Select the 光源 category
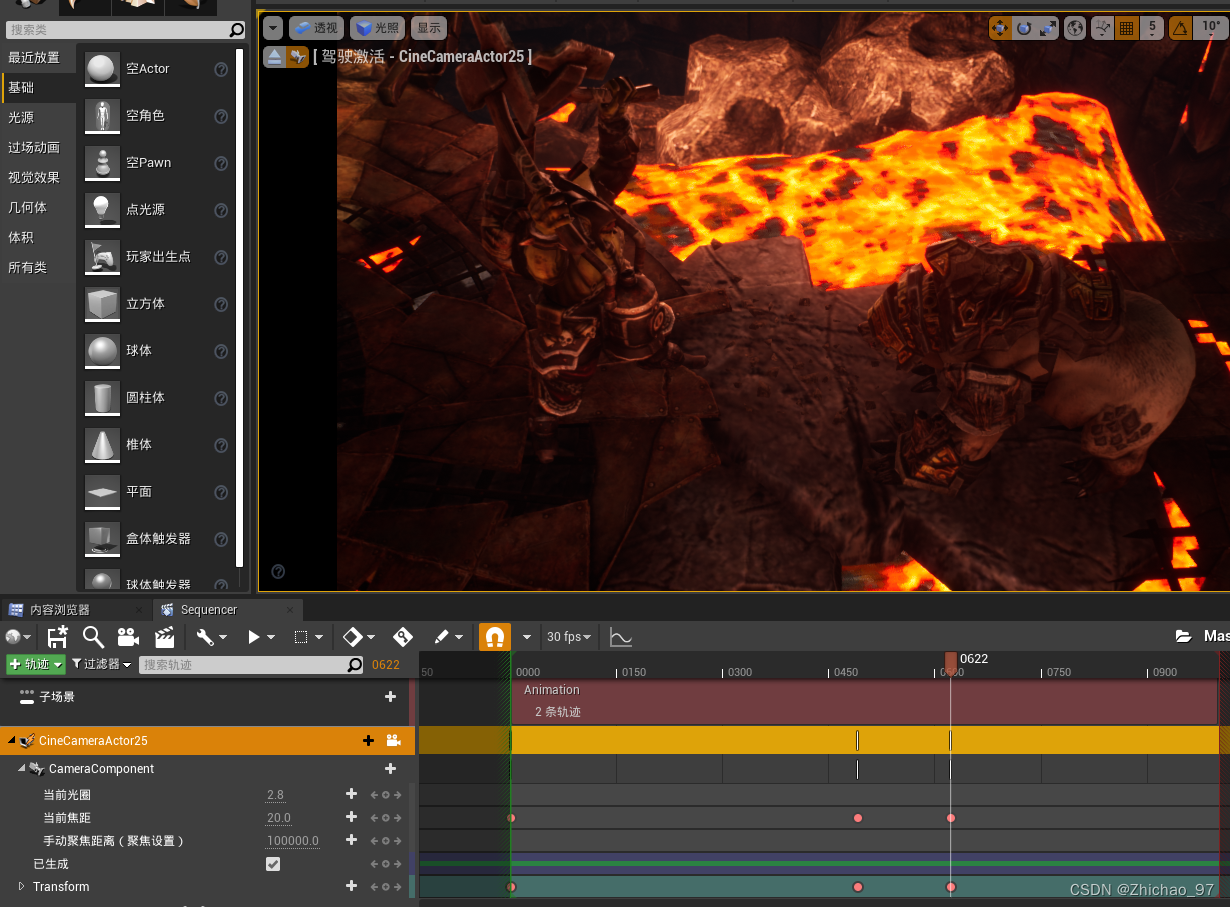The width and height of the screenshot is (1230, 907). point(21,117)
